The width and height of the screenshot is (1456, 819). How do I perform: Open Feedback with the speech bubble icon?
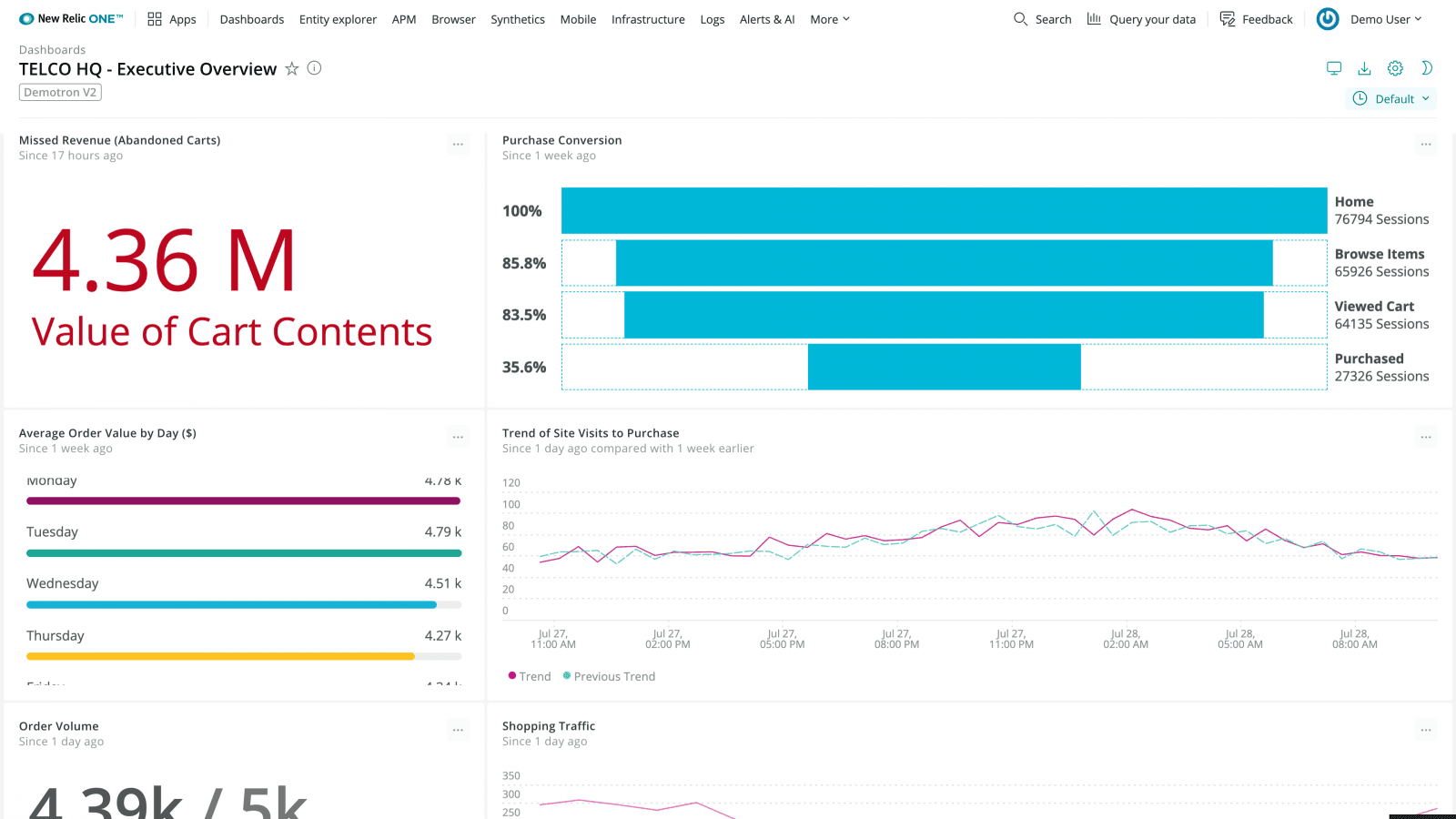1228,18
